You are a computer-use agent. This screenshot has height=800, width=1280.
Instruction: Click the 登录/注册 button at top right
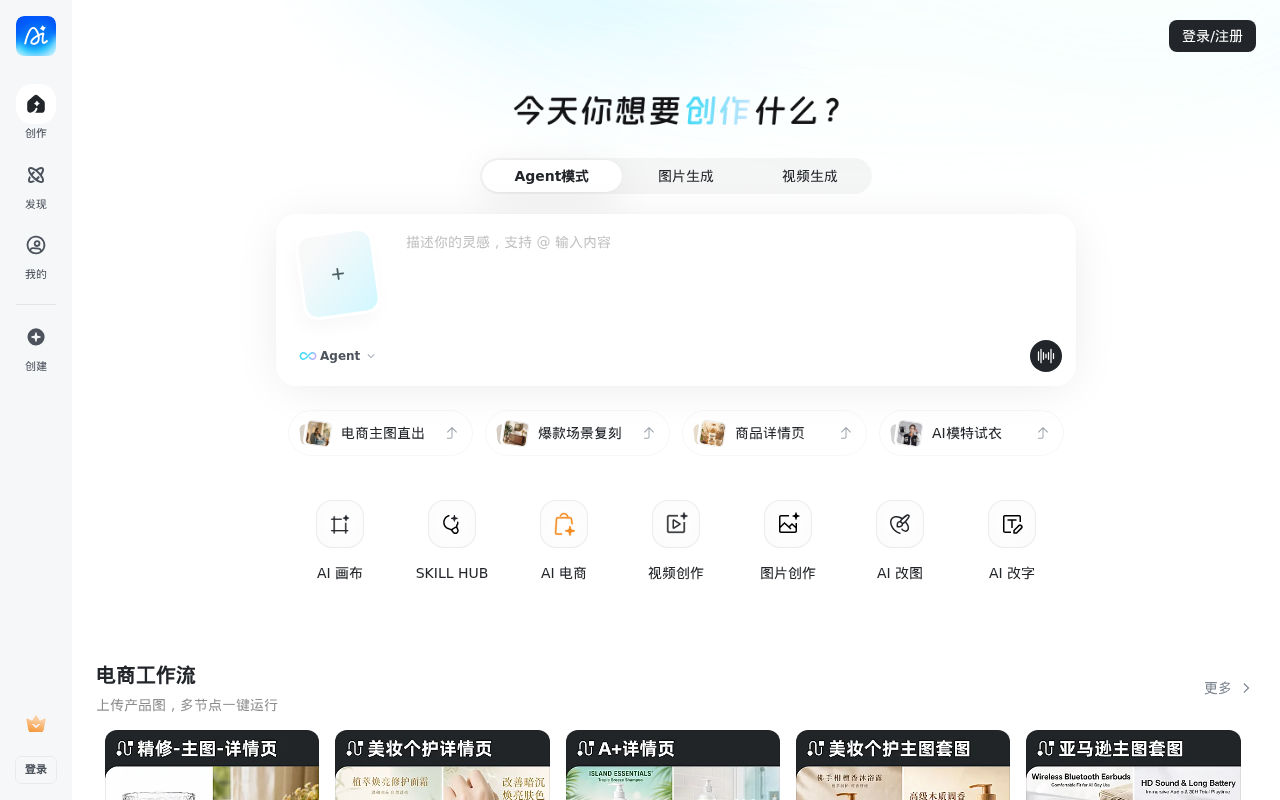pos(1212,36)
